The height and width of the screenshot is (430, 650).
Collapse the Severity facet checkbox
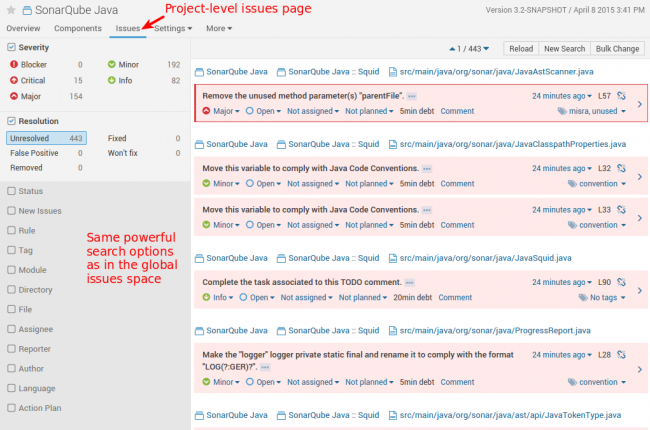pyautogui.click(x=12, y=47)
